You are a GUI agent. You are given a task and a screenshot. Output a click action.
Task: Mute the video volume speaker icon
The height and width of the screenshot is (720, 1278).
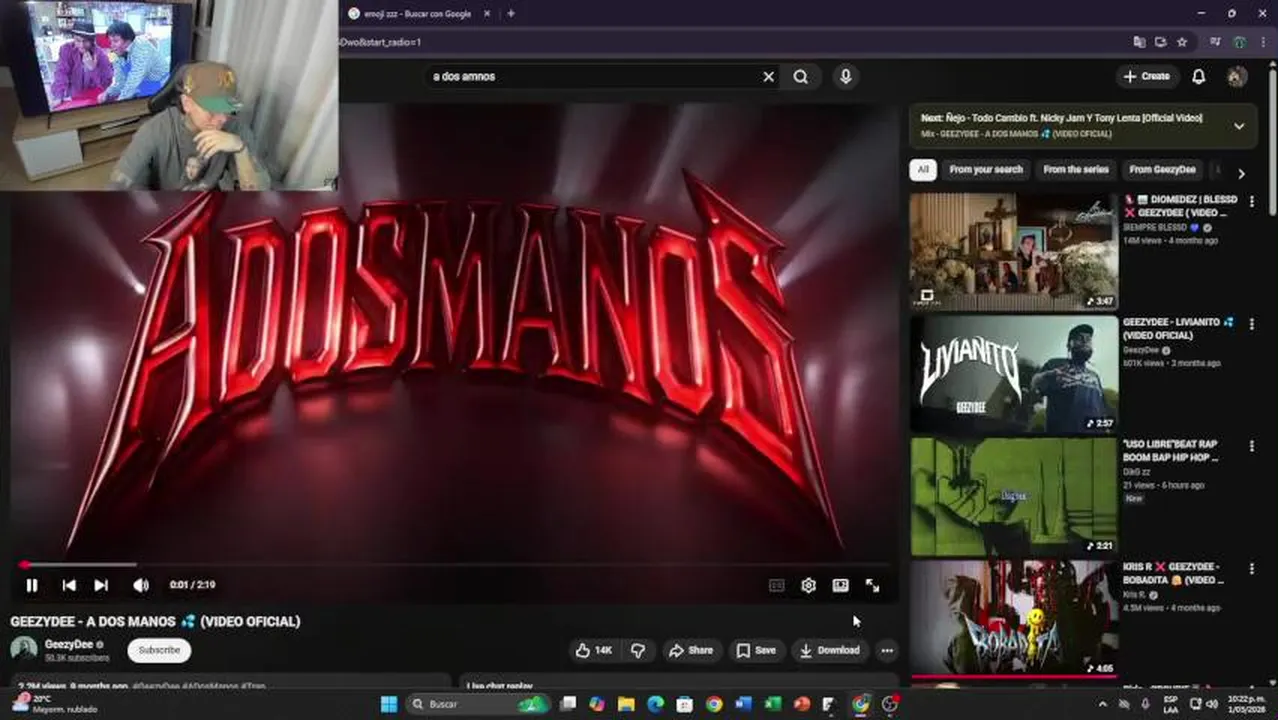pyautogui.click(x=141, y=586)
